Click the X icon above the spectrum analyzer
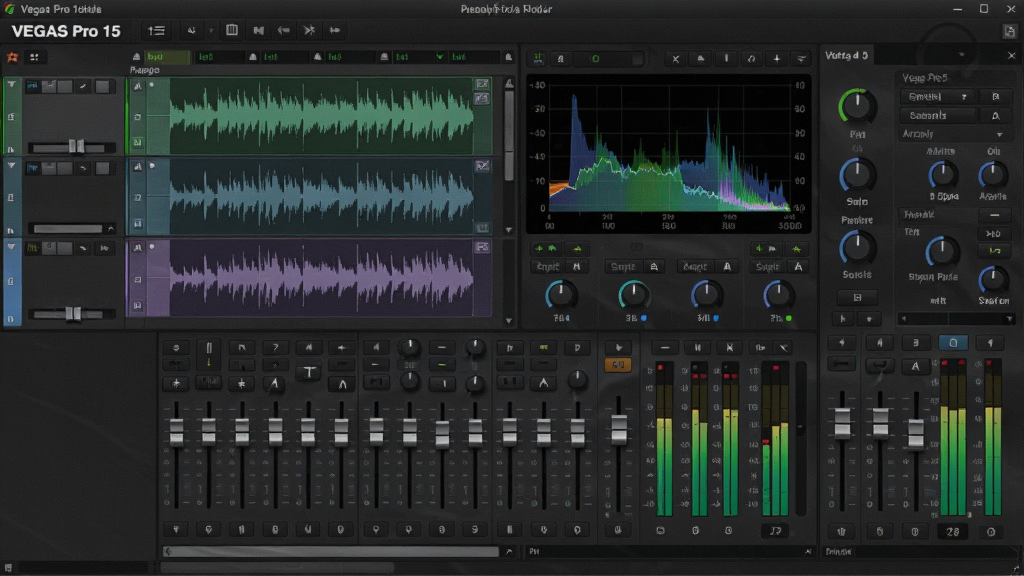1024x576 pixels. tap(676, 59)
